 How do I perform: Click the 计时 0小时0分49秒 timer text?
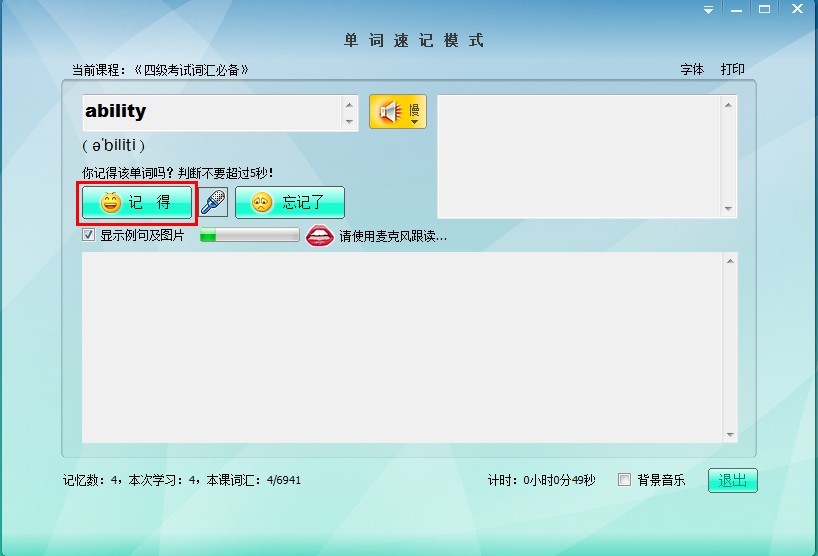542,480
